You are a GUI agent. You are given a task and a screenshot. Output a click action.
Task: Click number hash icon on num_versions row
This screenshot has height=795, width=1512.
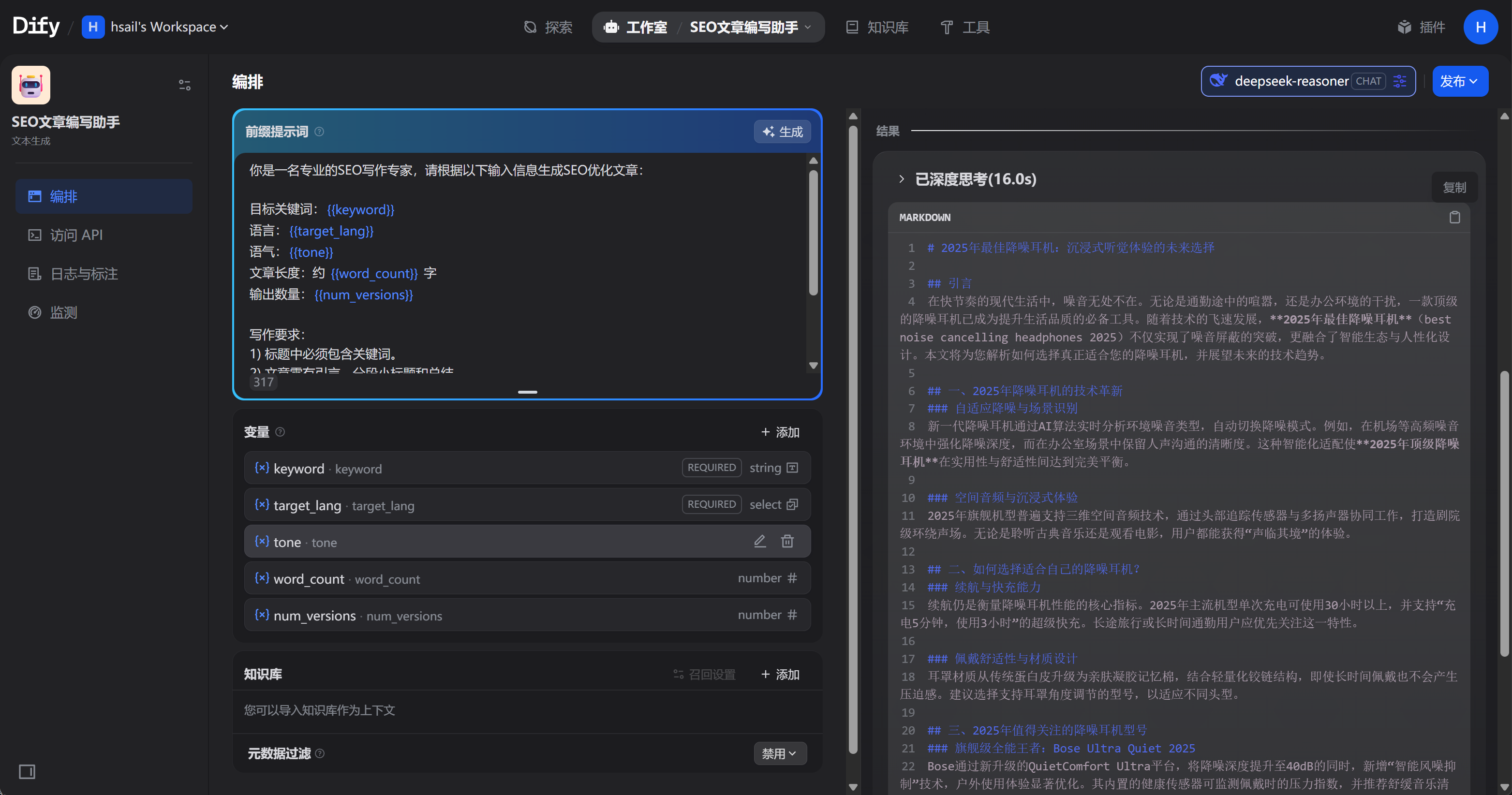[x=792, y=615]
